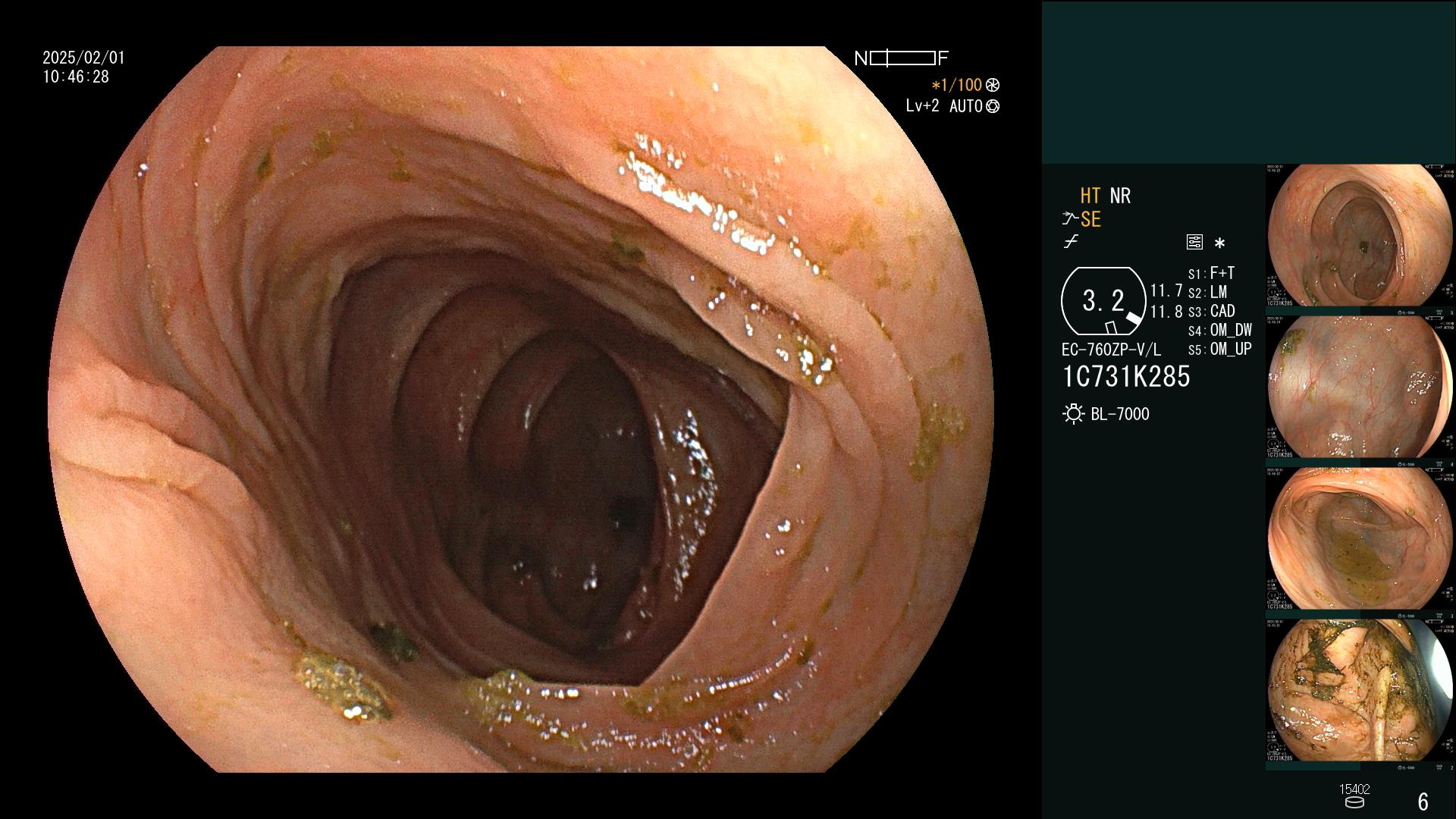Select switch assignment S1: F+T
The height and width of the screenshot is (819, 1456).
1211,273
